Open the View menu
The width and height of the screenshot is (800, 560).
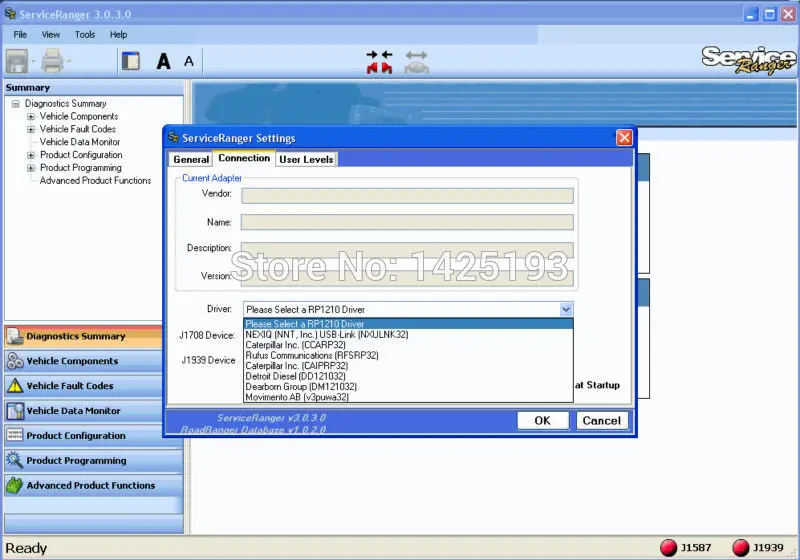pyautogui.click(x=51, y=35)
